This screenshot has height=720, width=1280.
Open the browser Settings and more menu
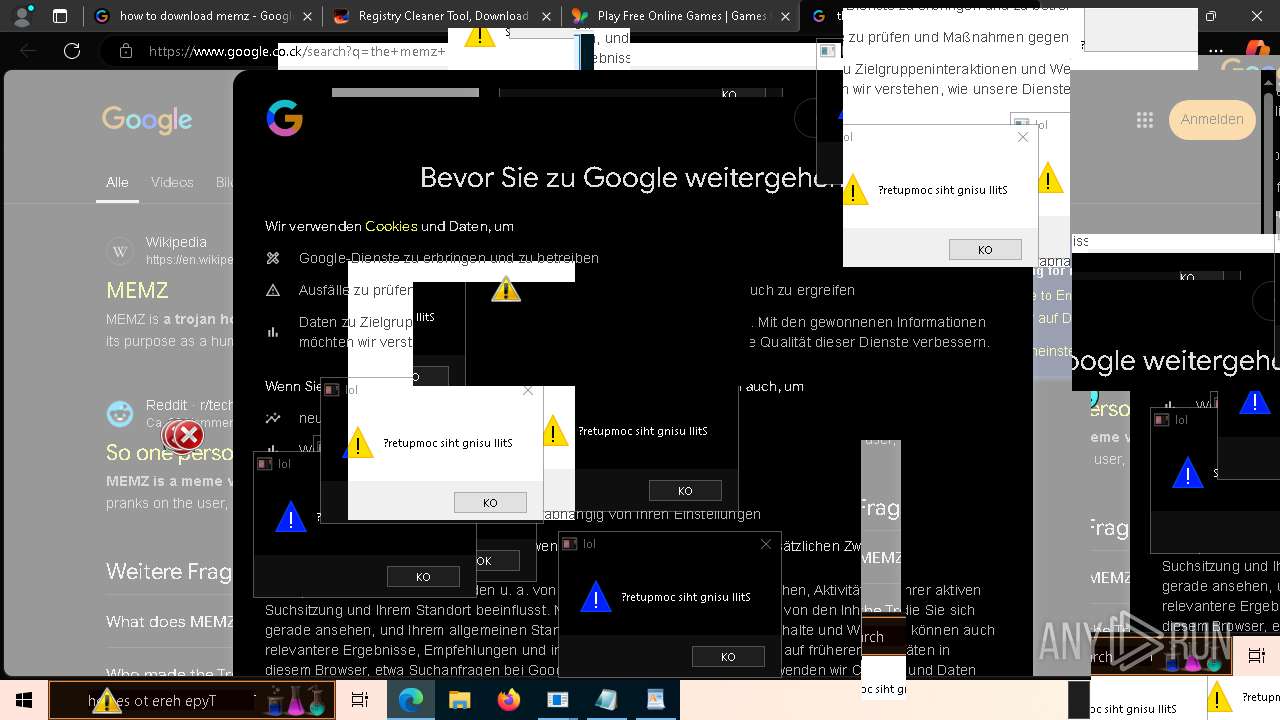(1216, 51)
